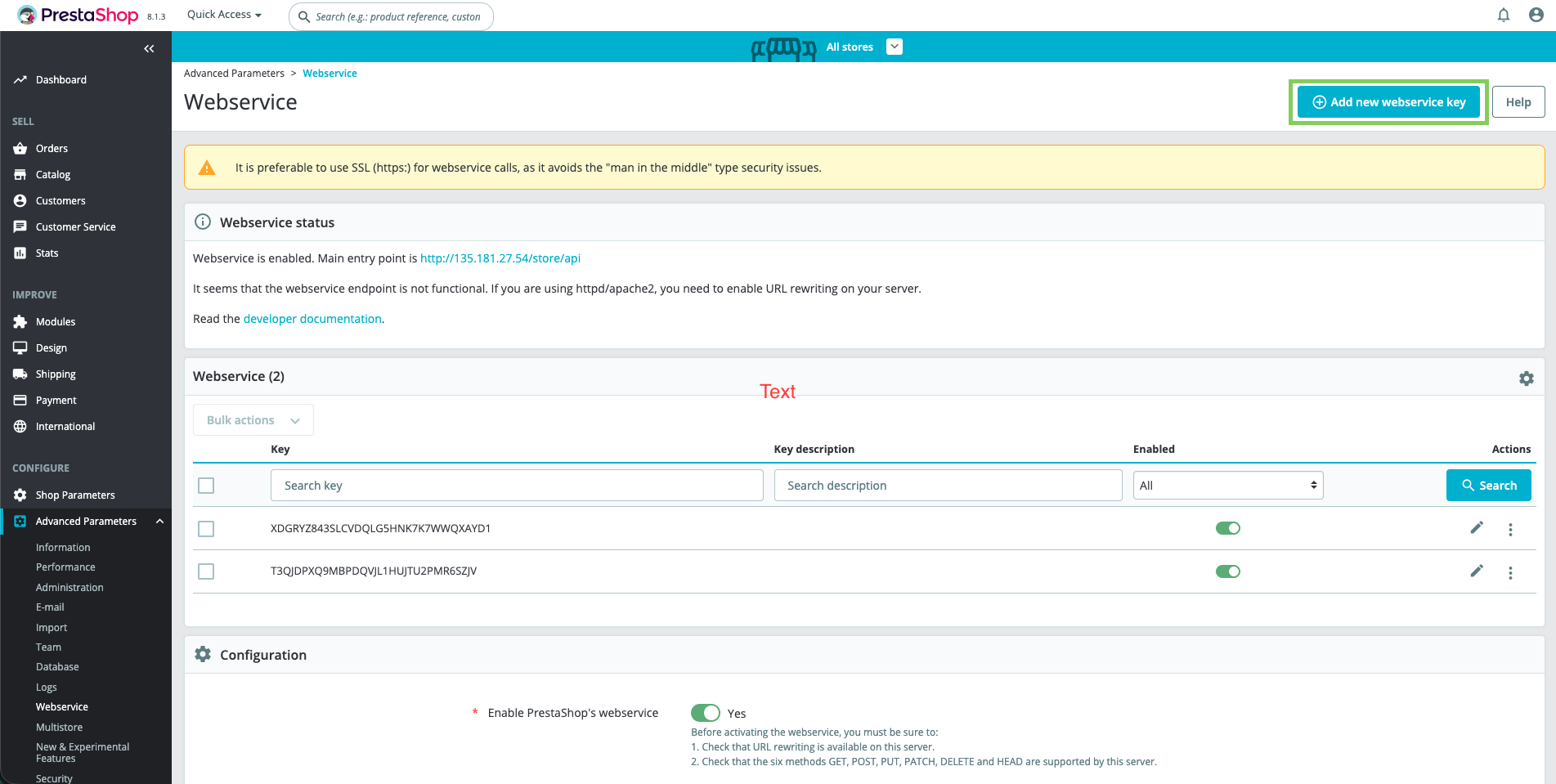Image resolution: width=1556 pixels, height=784 pixels.
Task: Click the Search key input field
Action: click(x=517, y=486)
